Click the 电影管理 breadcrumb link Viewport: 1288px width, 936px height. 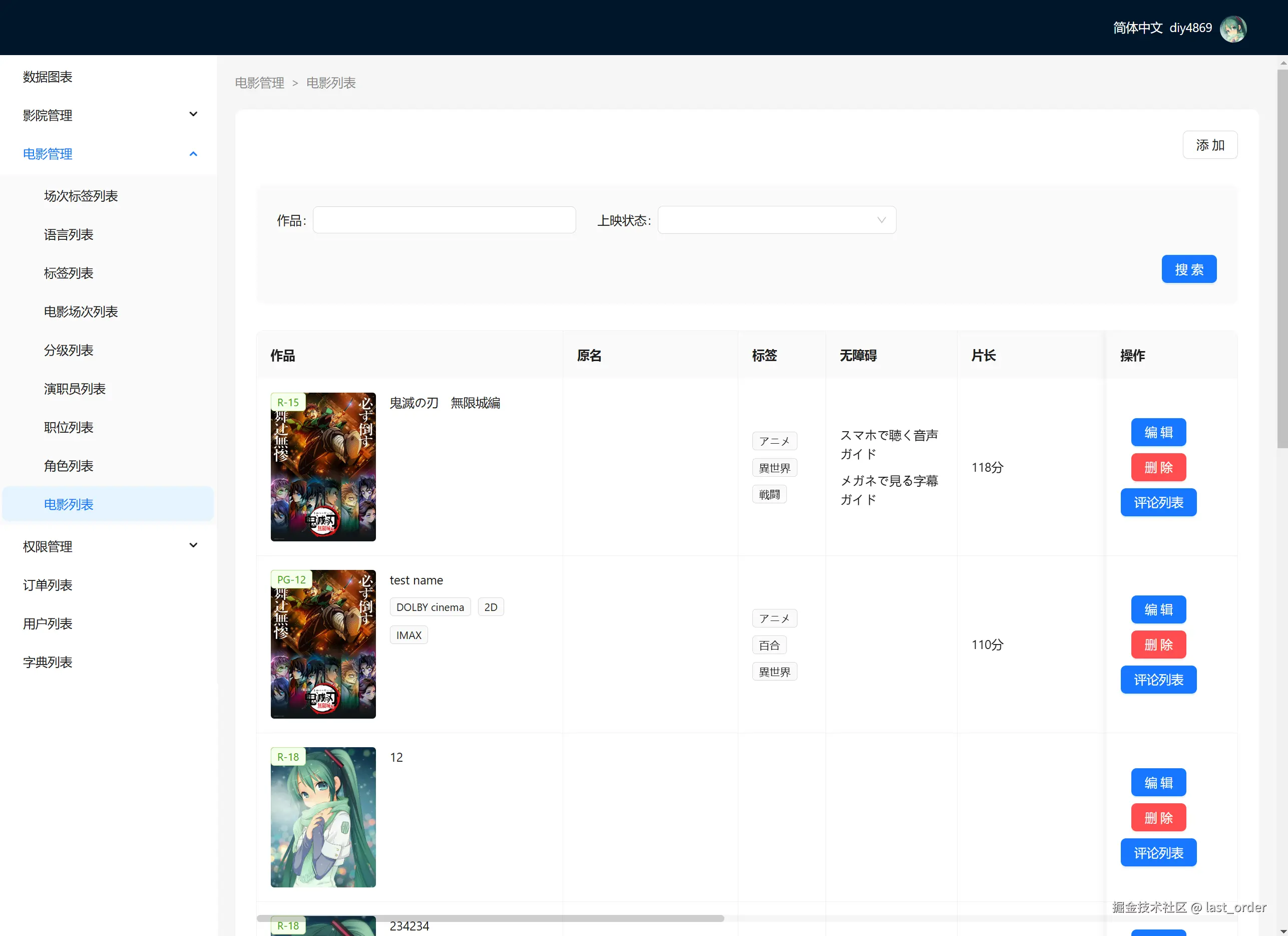point(259,83)
